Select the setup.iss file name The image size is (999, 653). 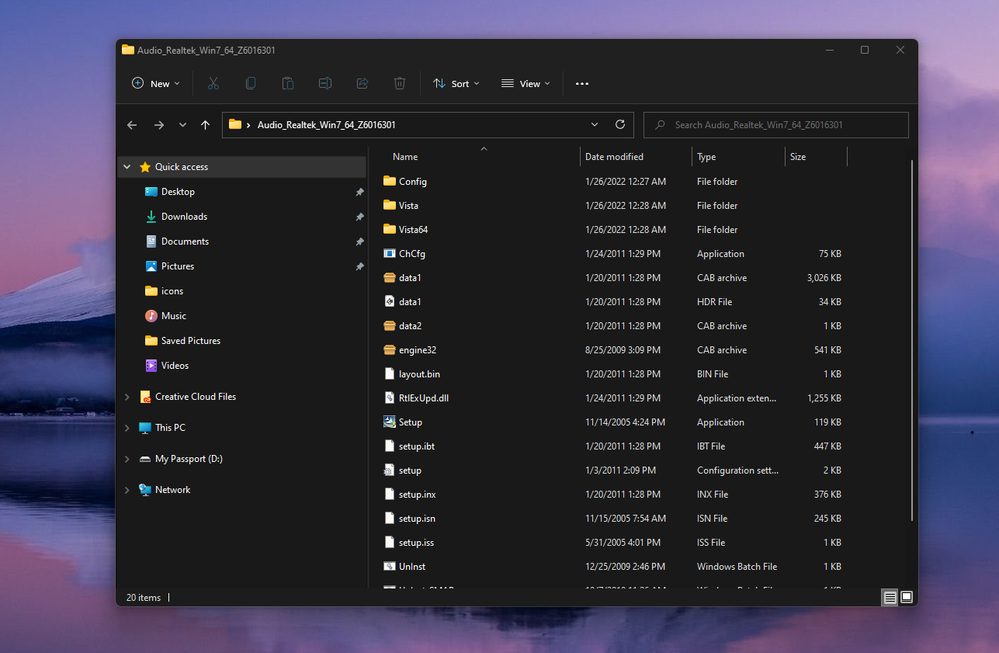(x=416, y=543)
